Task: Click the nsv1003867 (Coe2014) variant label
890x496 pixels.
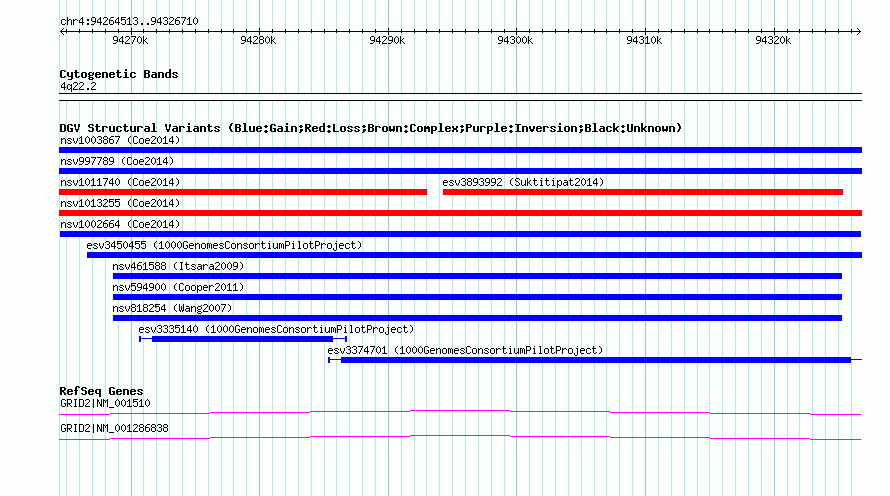Action: [120, 140]
